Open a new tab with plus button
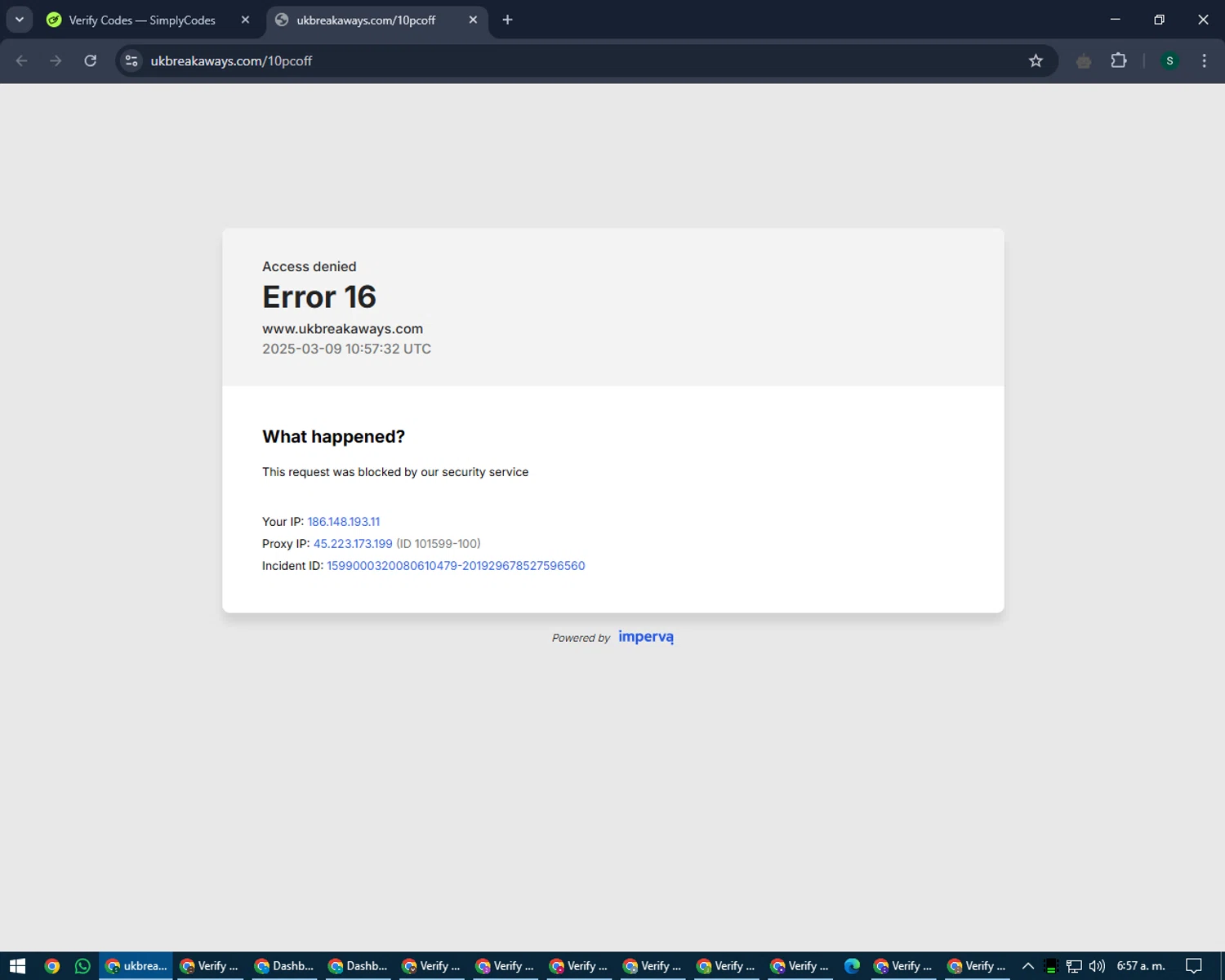The image size is (1225, 980). coord(507,20)
